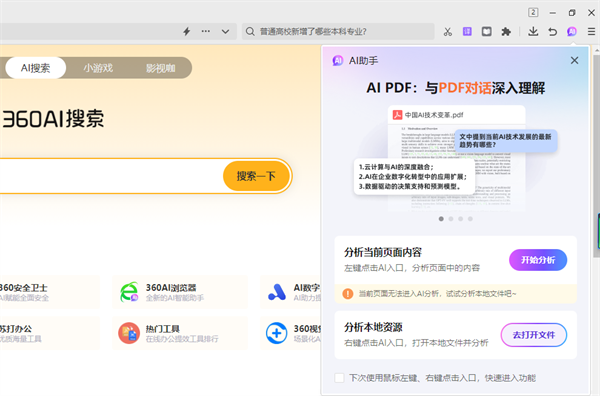Image resolution: width=600 pixels, height=396 pixels.
Task: Select the AI搜索 tab
Action: coord(36,68)
